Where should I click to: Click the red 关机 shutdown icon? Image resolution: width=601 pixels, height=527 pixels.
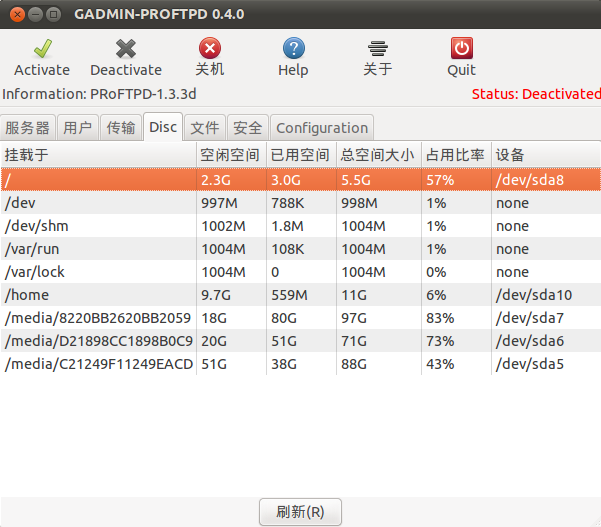(x=210, y=48)
